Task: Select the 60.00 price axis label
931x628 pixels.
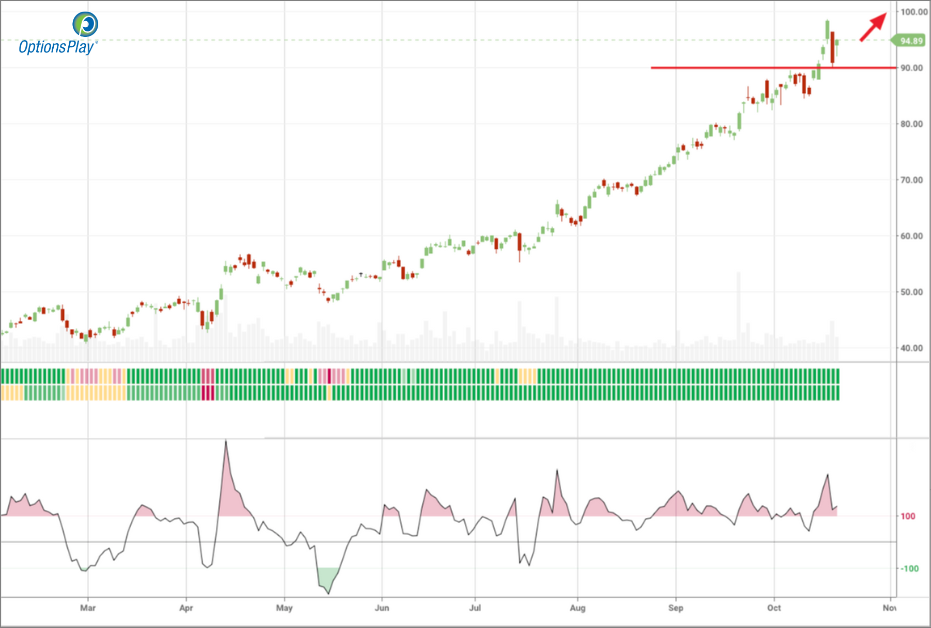Action: 911,236
